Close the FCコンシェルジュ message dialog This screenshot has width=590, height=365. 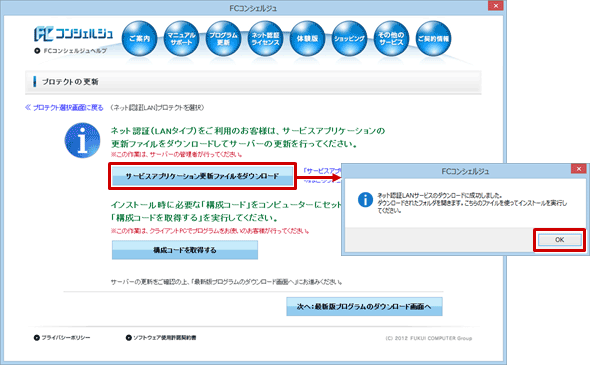pyautogui.click(x=578, y=169)
